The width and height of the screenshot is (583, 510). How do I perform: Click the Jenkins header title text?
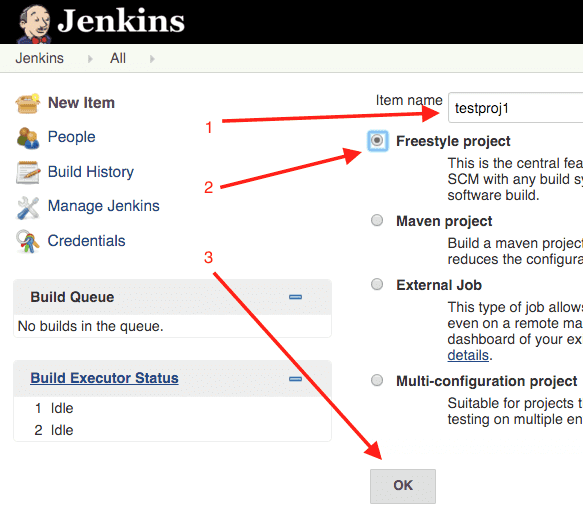121,21
